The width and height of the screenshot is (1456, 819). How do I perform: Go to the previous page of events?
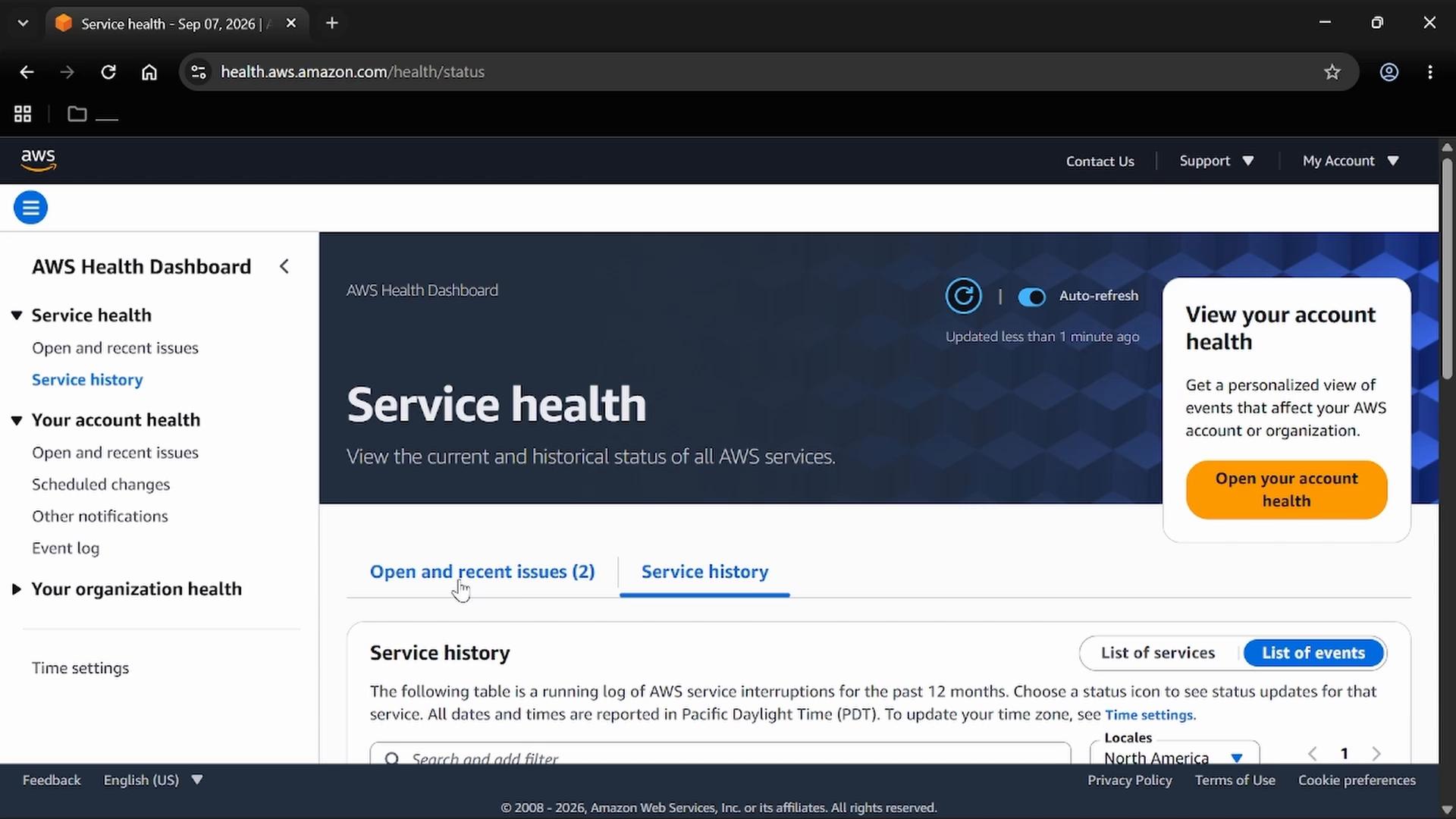(1313, 754)
